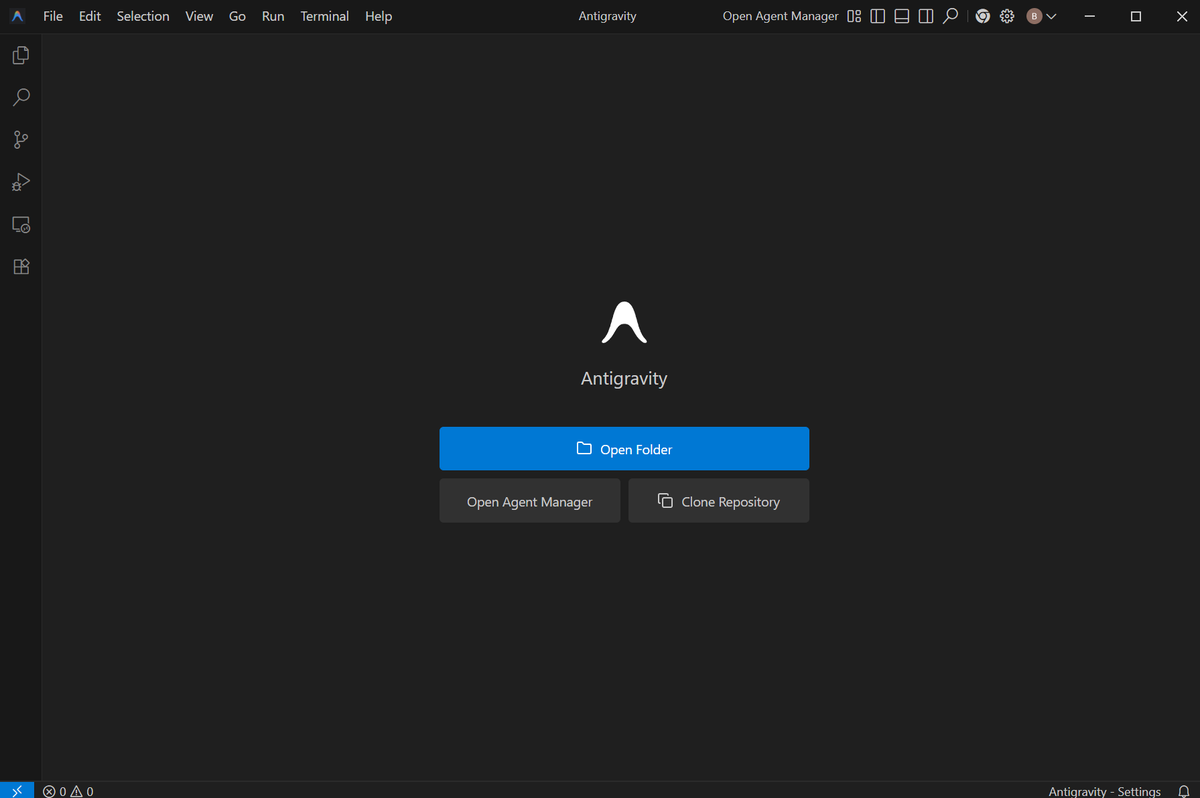Open the Remote Explorer view
1200x798 pixels.
click(20, 224)
